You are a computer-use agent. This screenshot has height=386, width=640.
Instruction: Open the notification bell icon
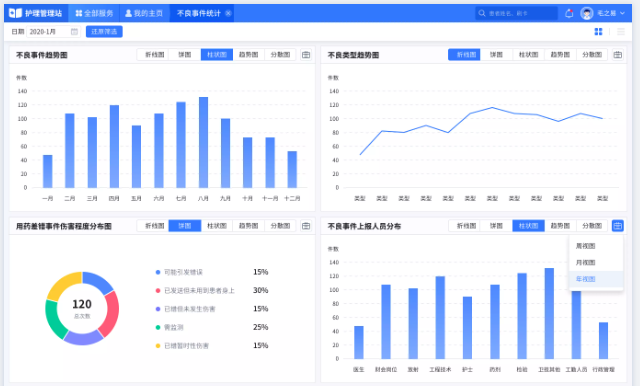[x=569, y=13]
